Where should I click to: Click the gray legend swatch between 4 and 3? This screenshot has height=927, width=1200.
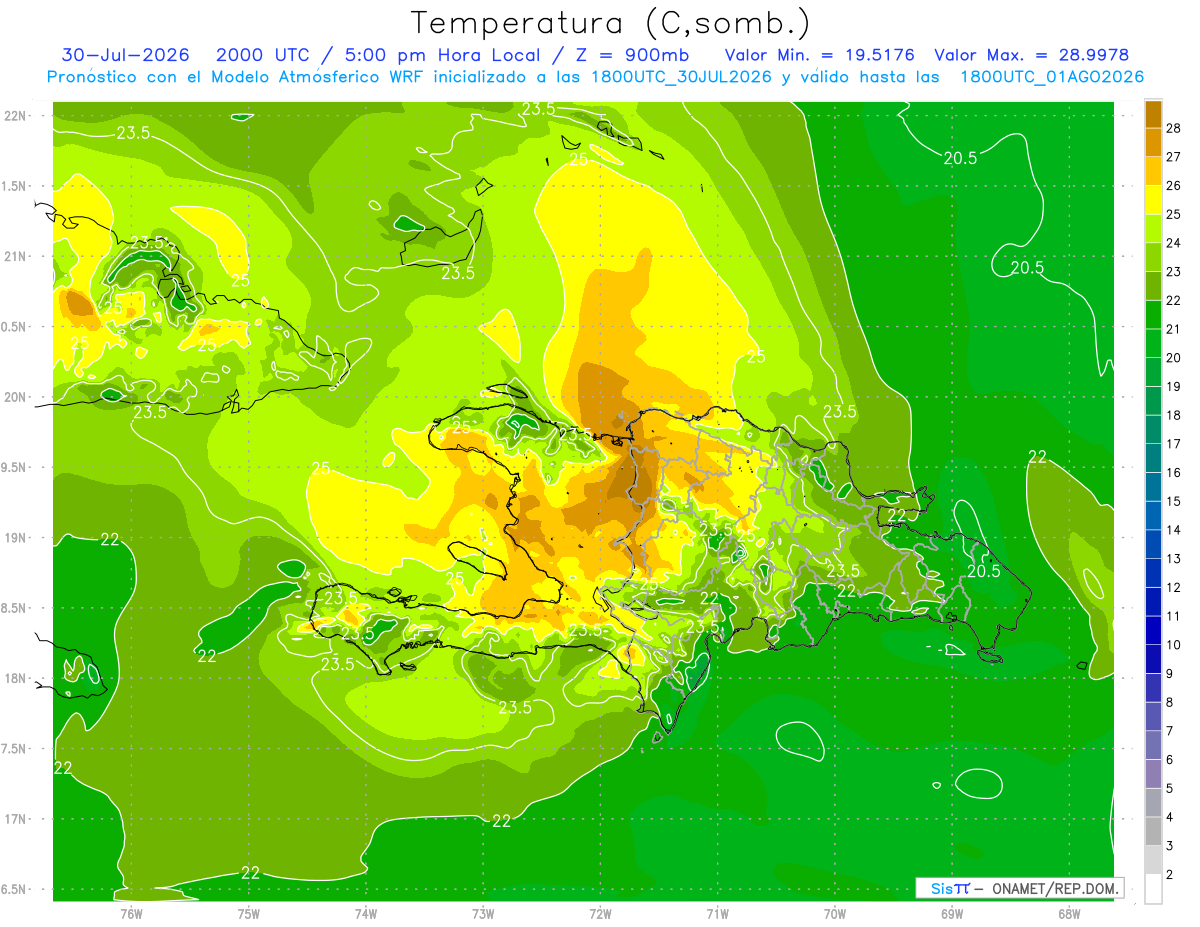(x=1153, y=831)
